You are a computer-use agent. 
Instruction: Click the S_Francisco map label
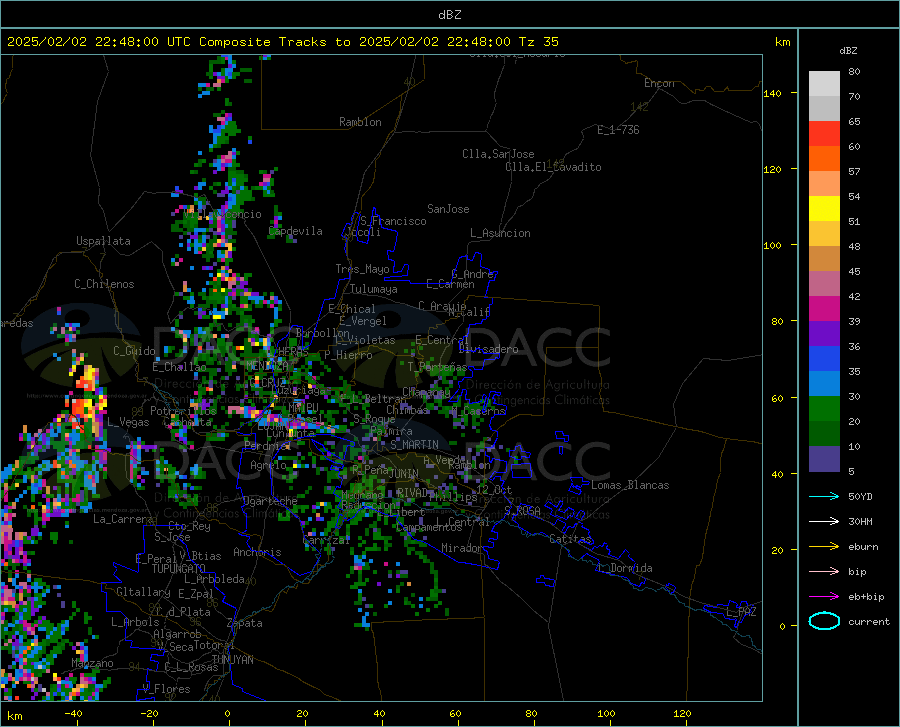click(x=393, y=221)
